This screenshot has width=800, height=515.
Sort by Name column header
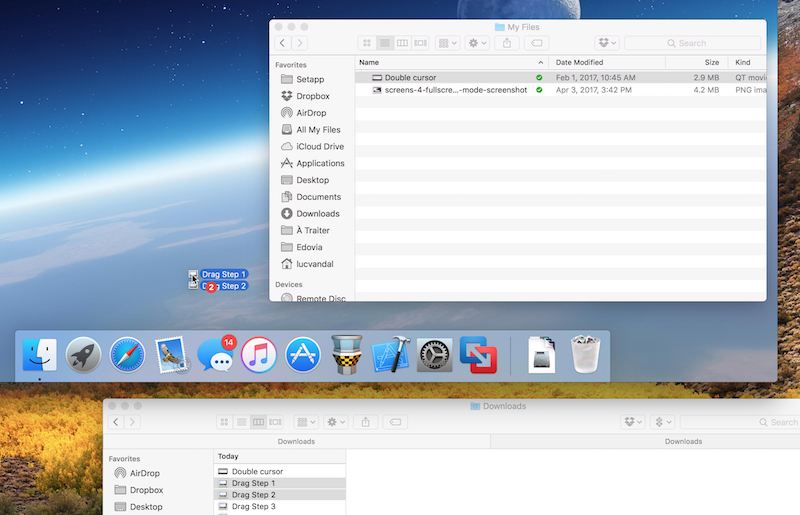point(452,62)
